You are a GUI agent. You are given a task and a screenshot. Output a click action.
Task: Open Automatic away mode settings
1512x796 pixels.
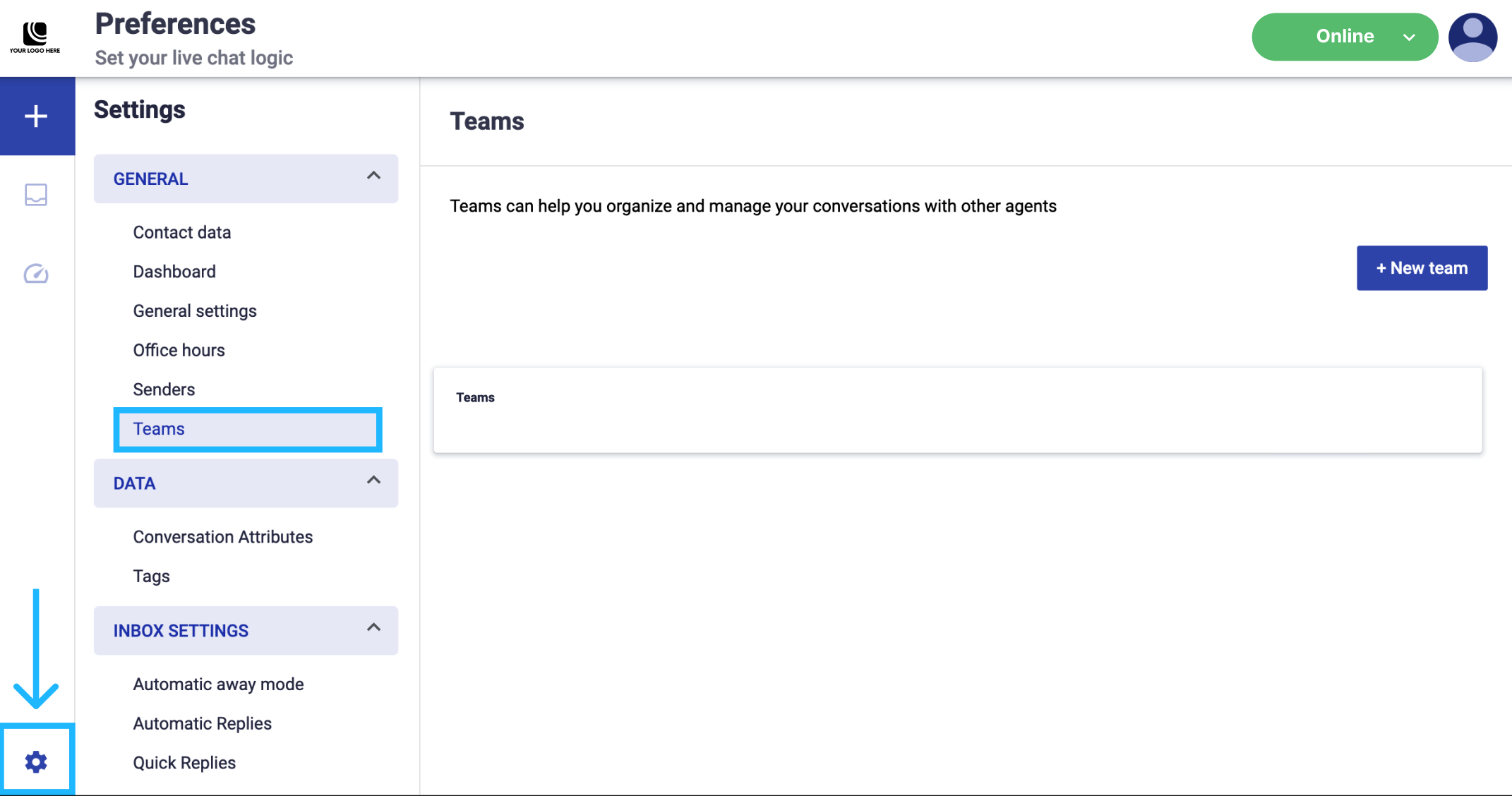click(x=218, y=685)
